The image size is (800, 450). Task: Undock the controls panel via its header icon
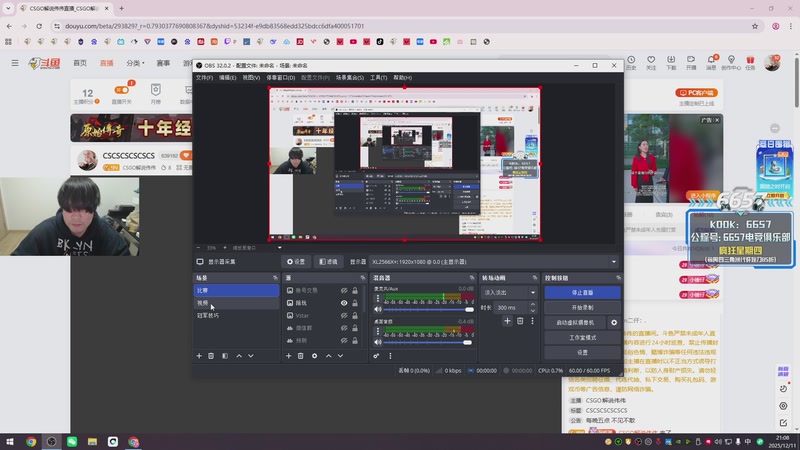coord(618,278)
